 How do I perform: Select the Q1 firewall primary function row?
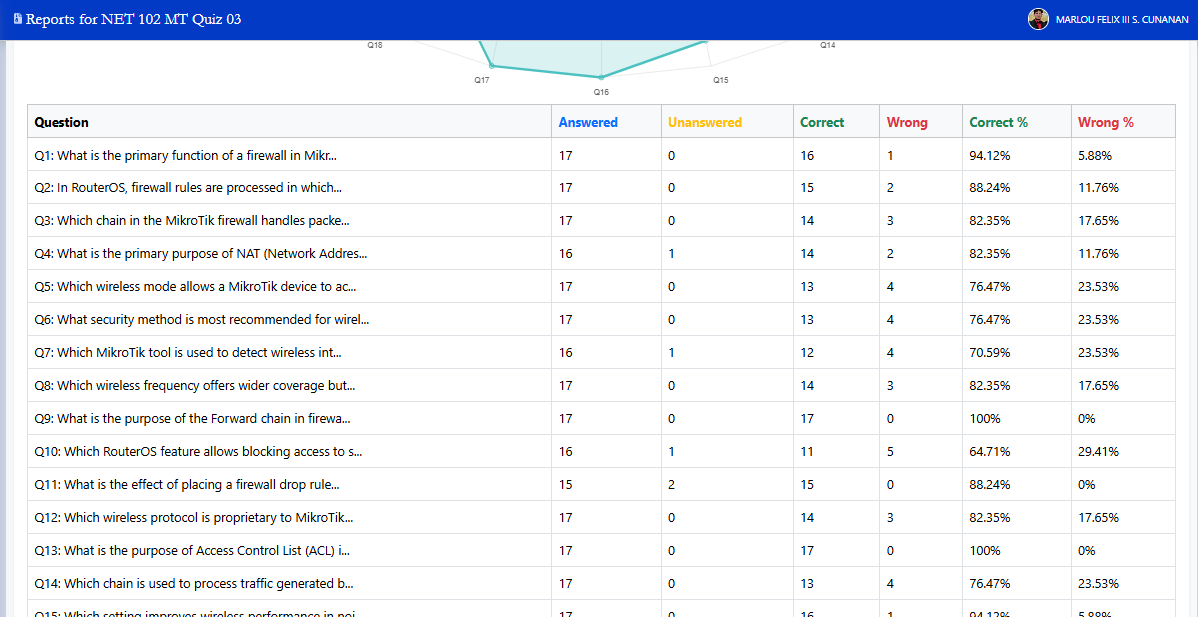coord(185,155)
